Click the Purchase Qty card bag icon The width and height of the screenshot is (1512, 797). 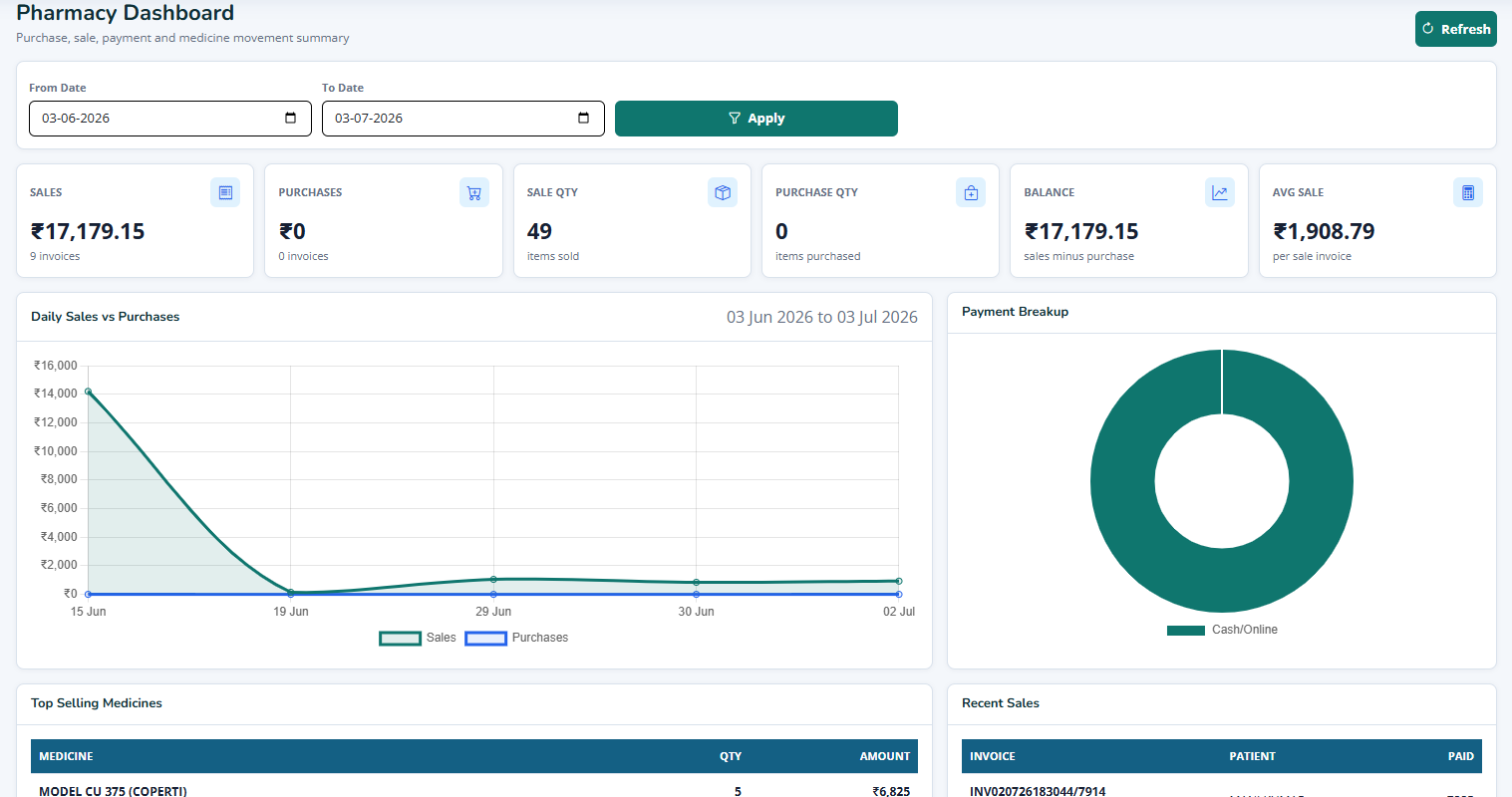click(971, 192)
